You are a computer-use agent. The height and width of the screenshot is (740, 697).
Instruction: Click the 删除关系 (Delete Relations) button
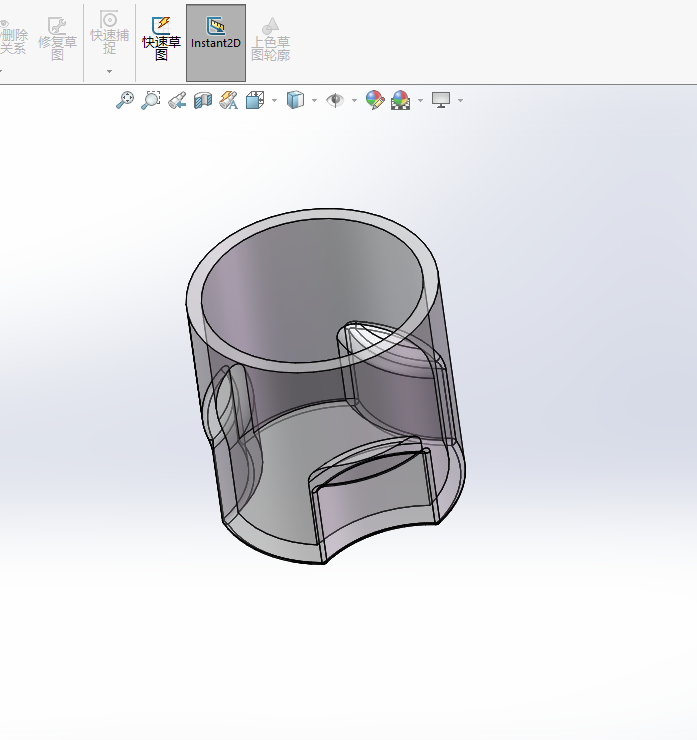click(x=13, y=36)
